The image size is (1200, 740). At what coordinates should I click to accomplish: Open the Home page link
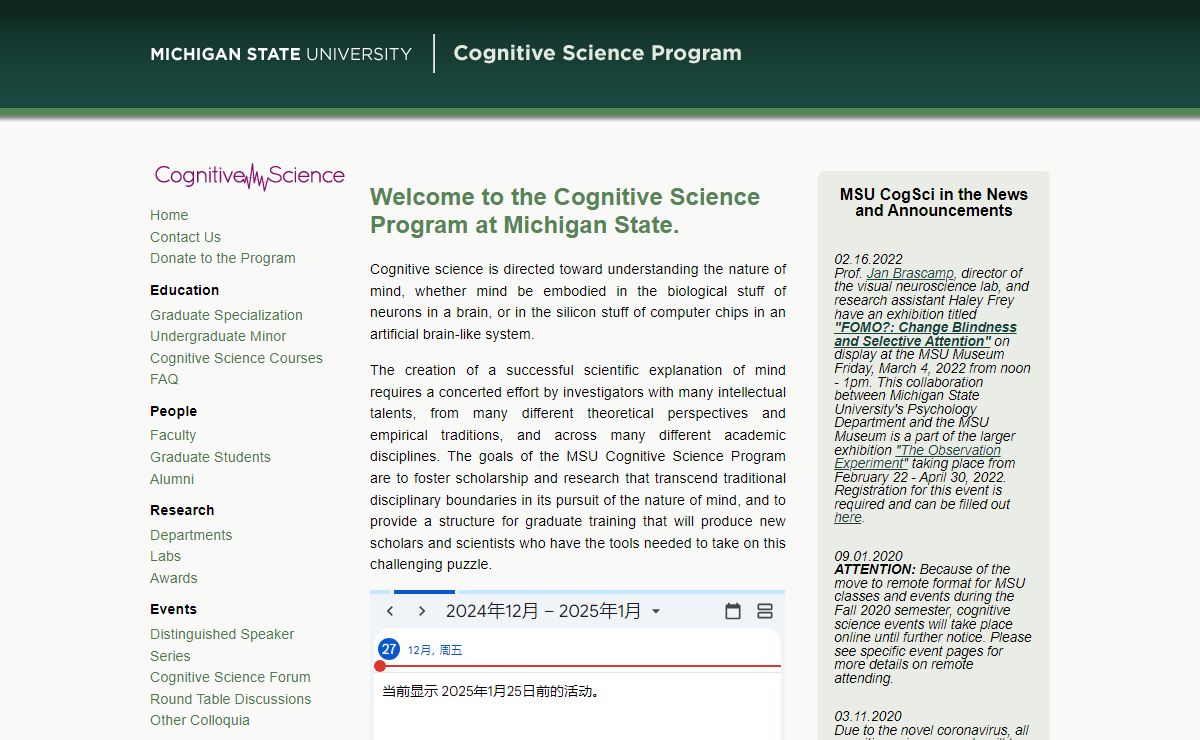click(169, 215)
